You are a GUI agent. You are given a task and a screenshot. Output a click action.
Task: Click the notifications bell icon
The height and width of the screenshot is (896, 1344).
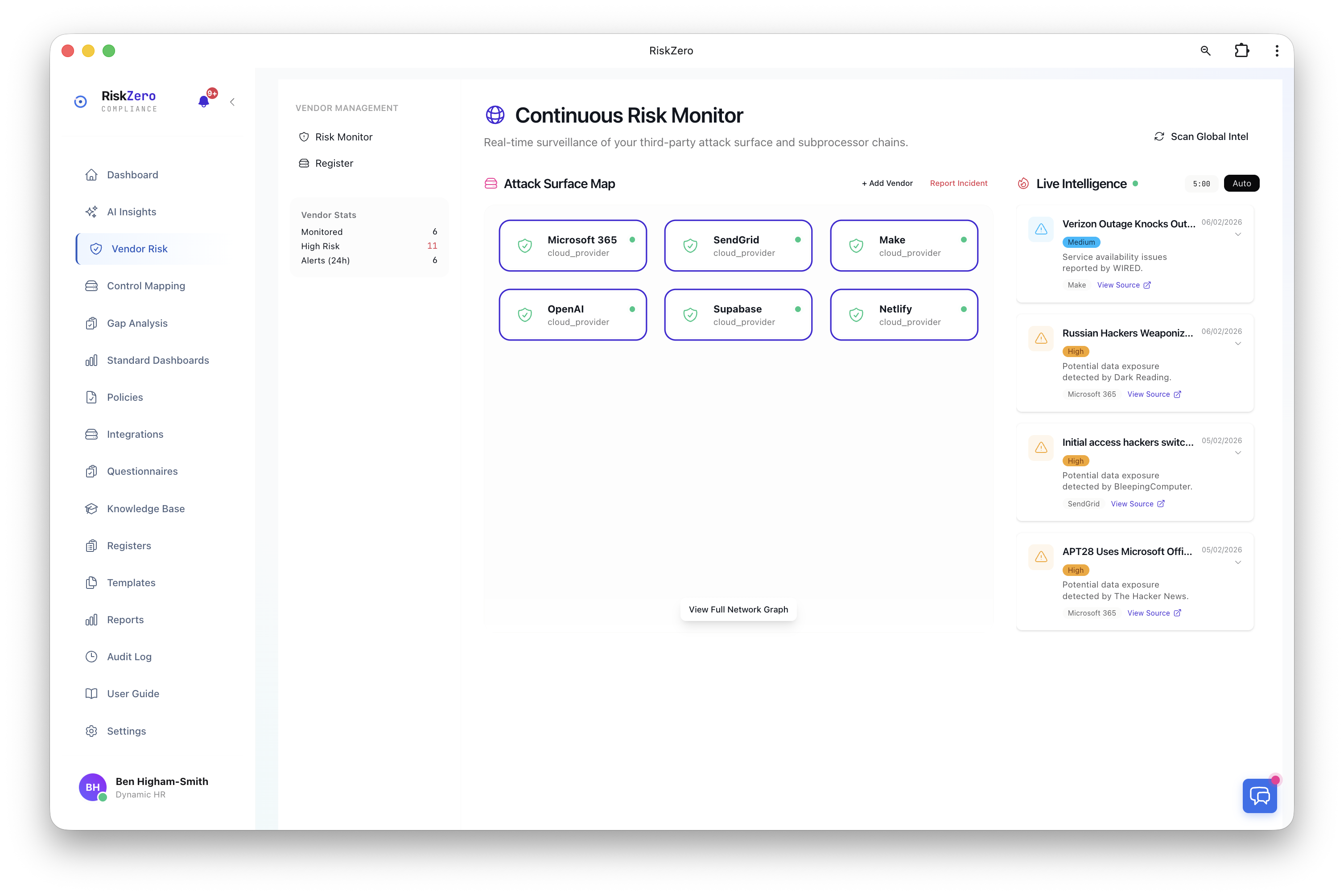(x=203, y=102)
